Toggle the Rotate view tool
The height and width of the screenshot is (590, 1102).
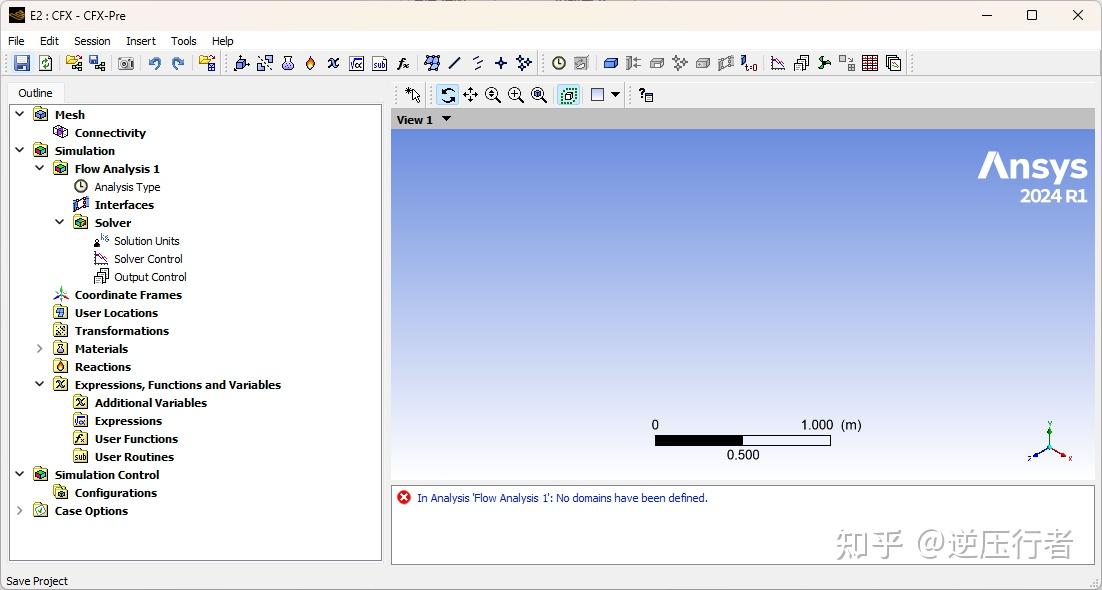(x=447, y=95)
